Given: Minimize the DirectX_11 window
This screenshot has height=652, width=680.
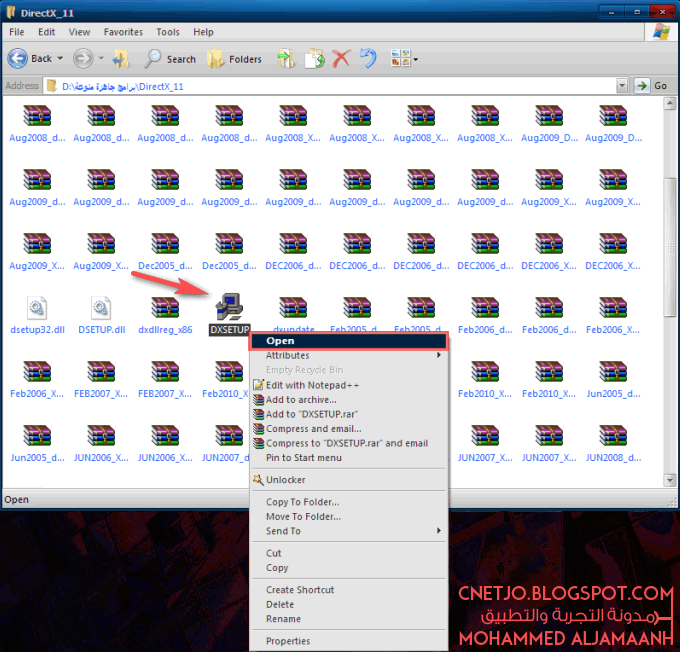Looking at the screenshot, I should pos(611,12).
